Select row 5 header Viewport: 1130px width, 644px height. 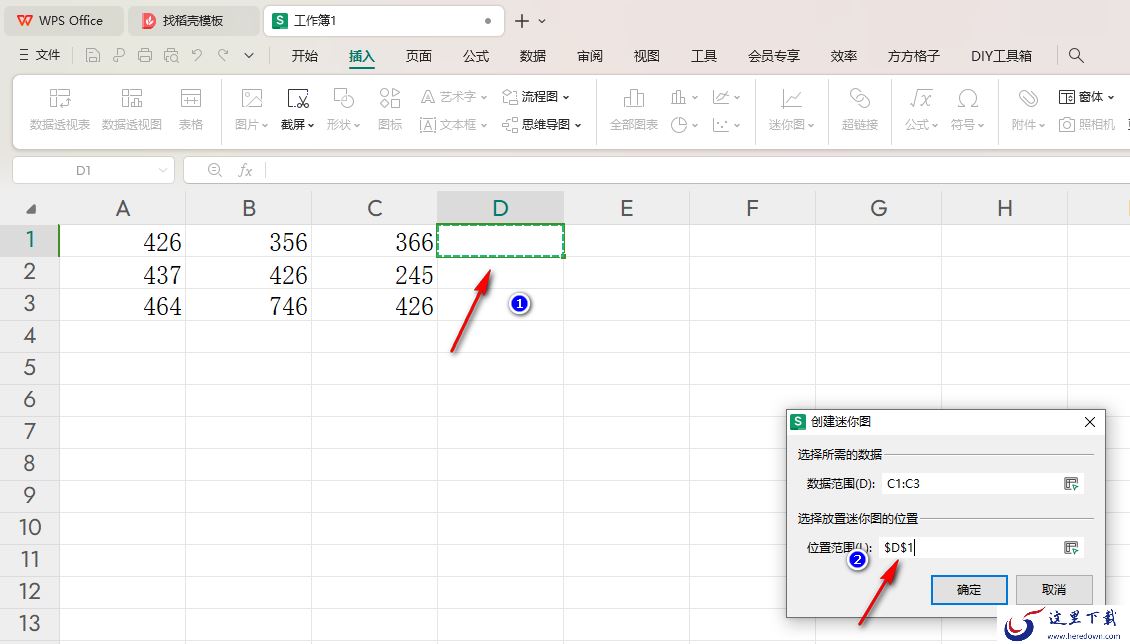(x=30, y=367)
